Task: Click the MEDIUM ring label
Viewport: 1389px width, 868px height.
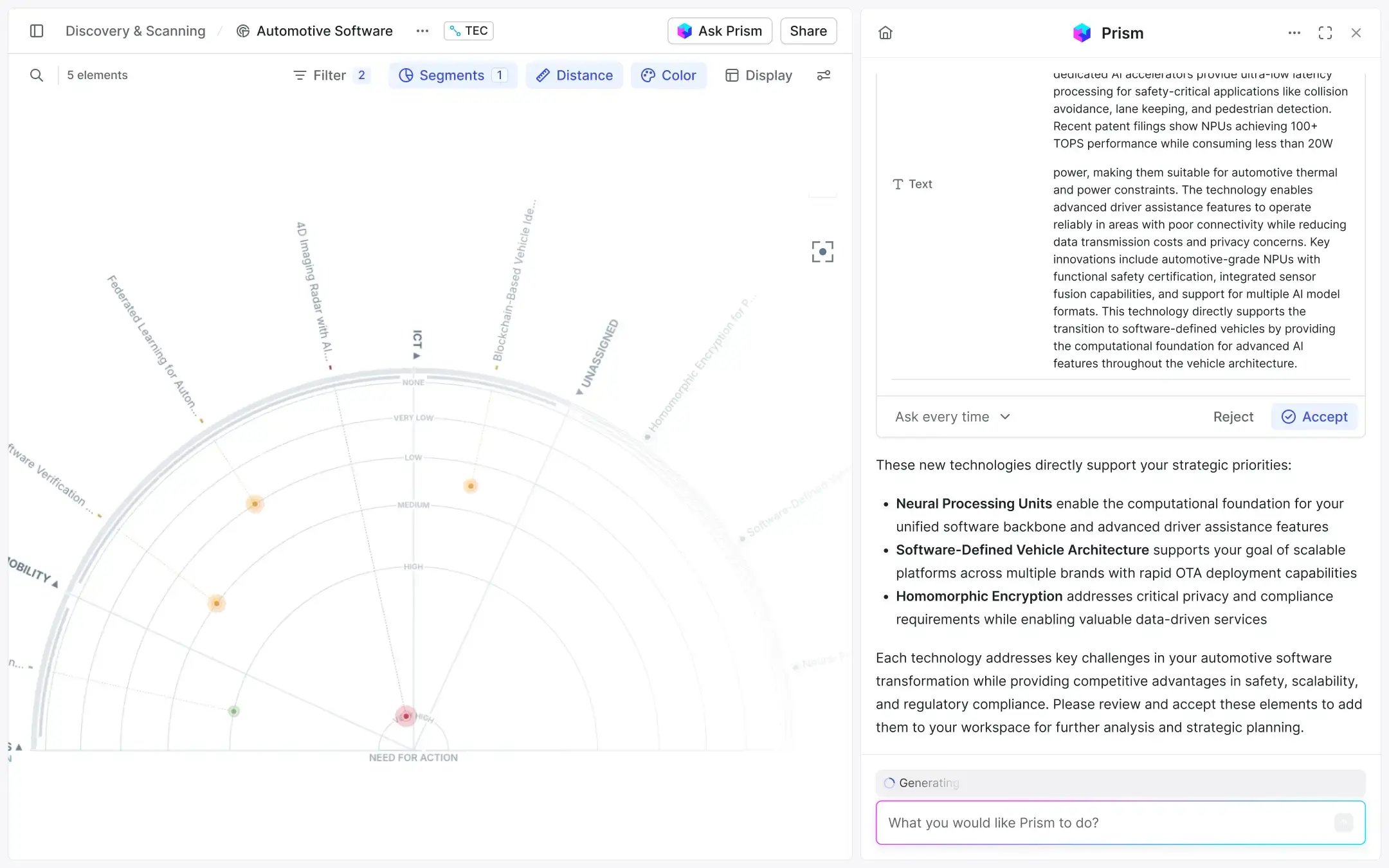Action: (413, 505)
